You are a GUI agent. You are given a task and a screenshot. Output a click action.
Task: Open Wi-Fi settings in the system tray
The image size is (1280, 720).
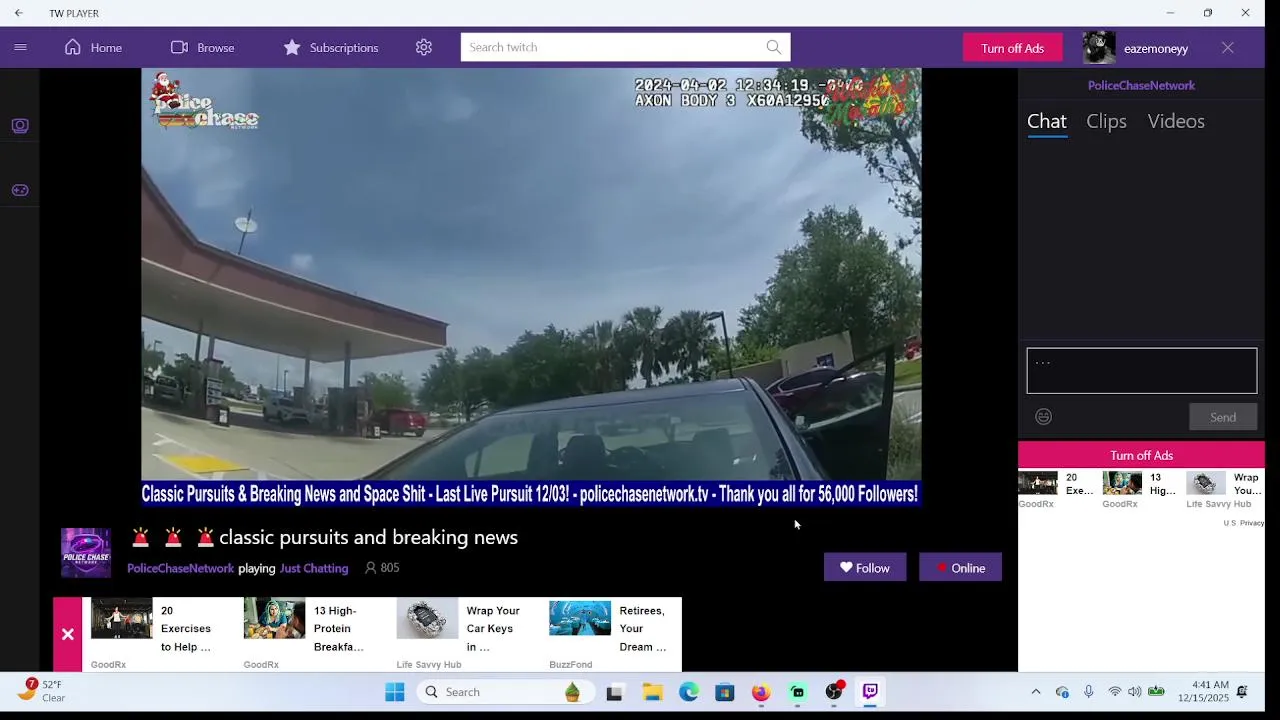click(1114, 692)
